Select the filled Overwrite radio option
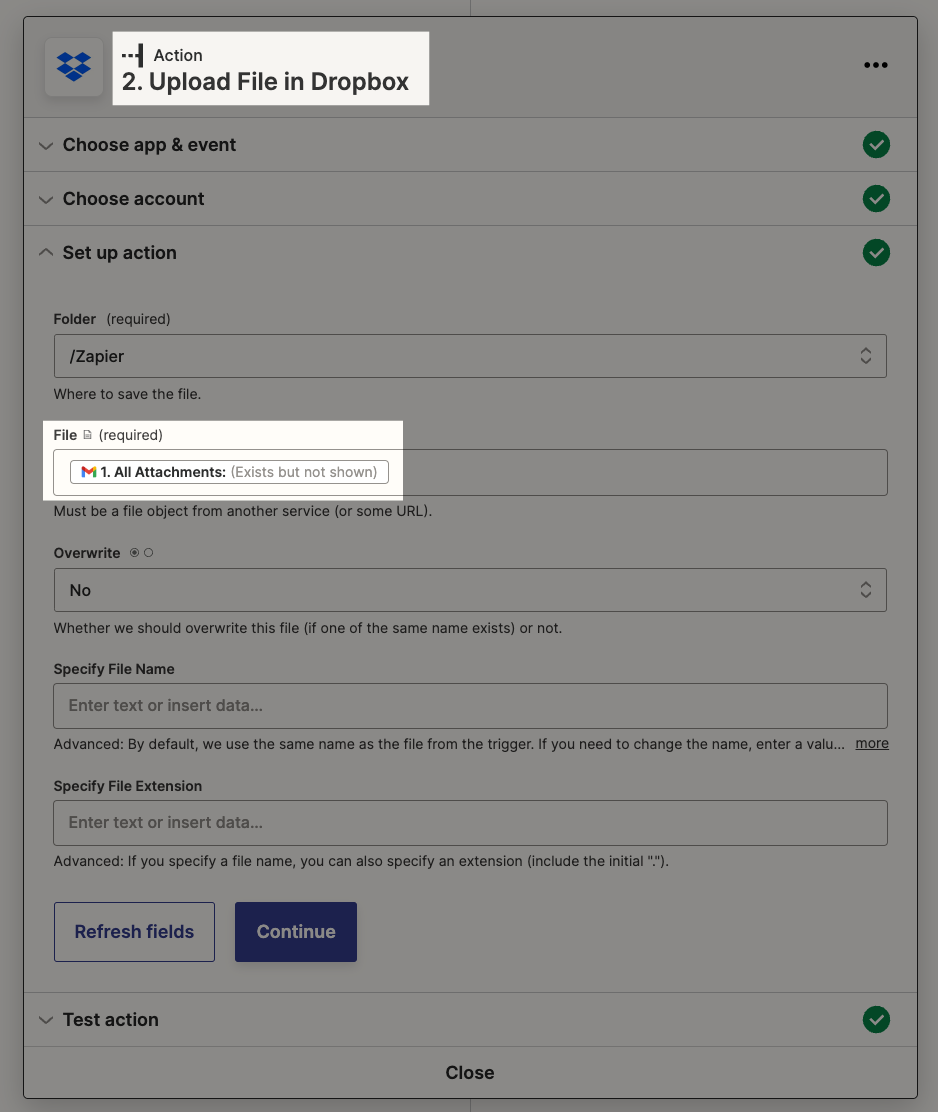This screenshot has height=1112, width=938. pyautogui.click(x=134, y=552)
